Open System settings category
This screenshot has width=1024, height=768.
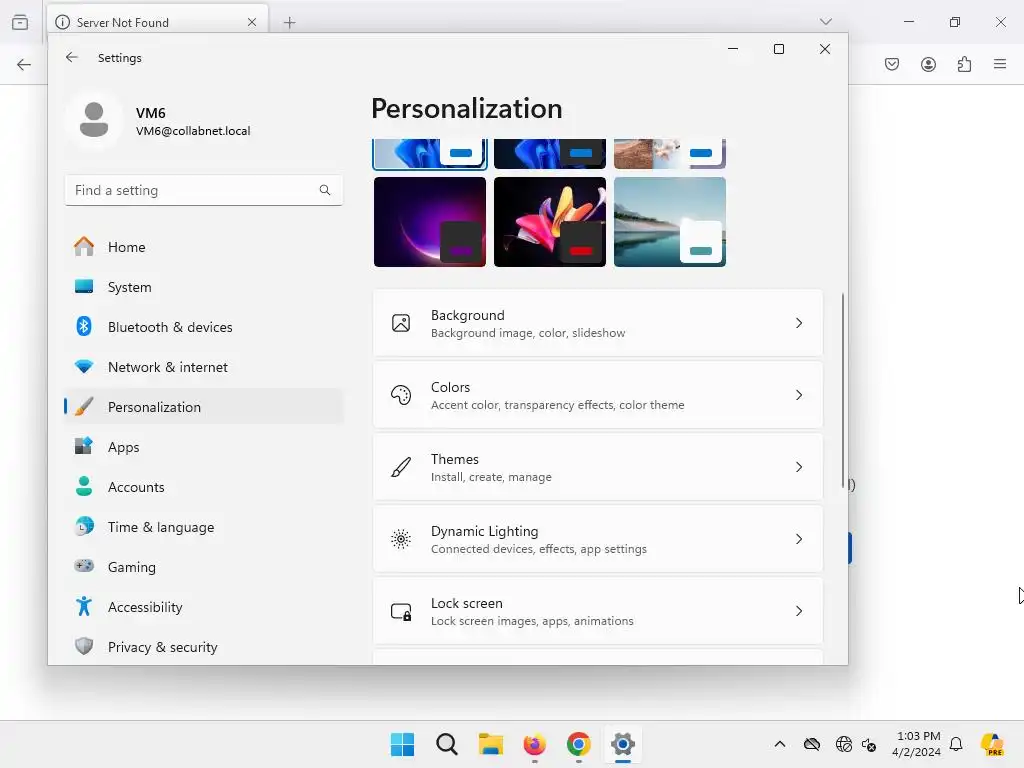pos(204,287)
